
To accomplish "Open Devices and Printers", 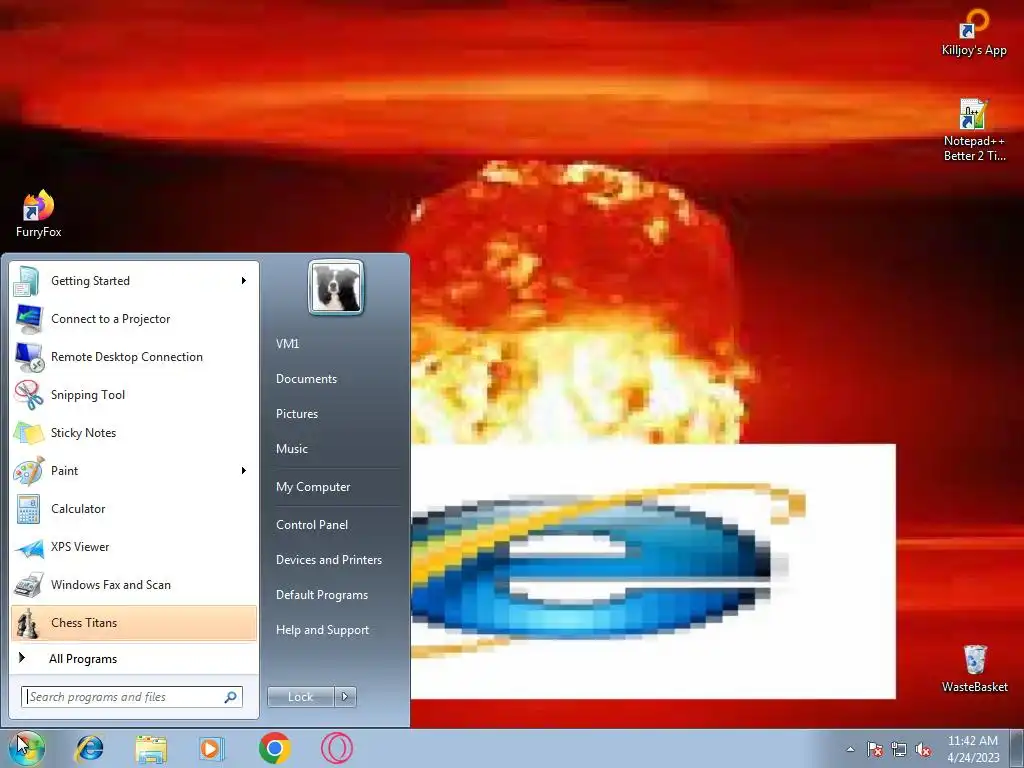I will click(328, 560).
